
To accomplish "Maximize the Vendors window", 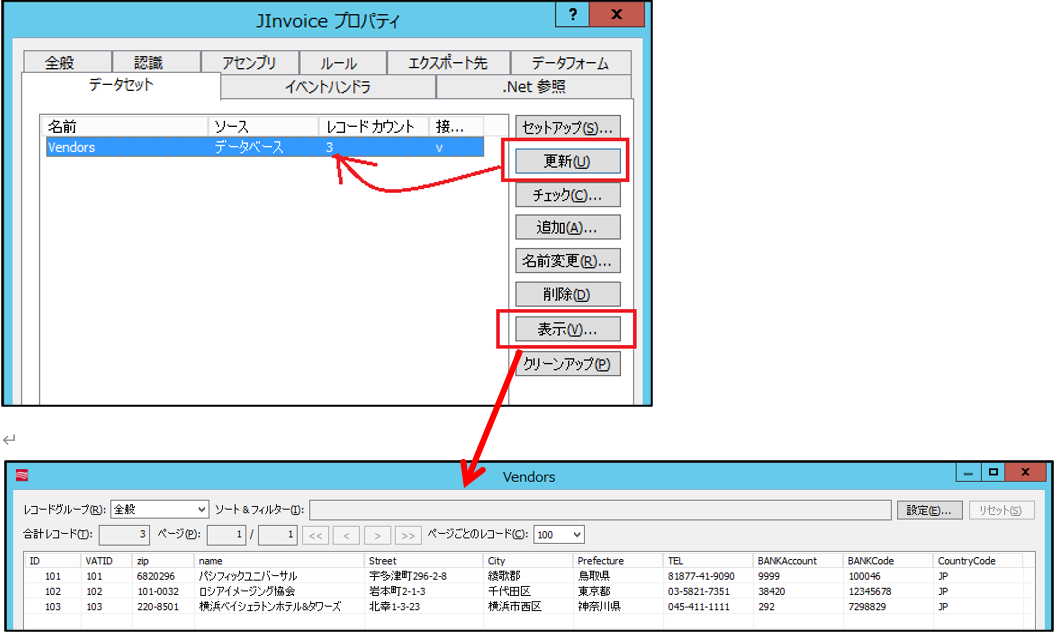I will coord(993,472).
